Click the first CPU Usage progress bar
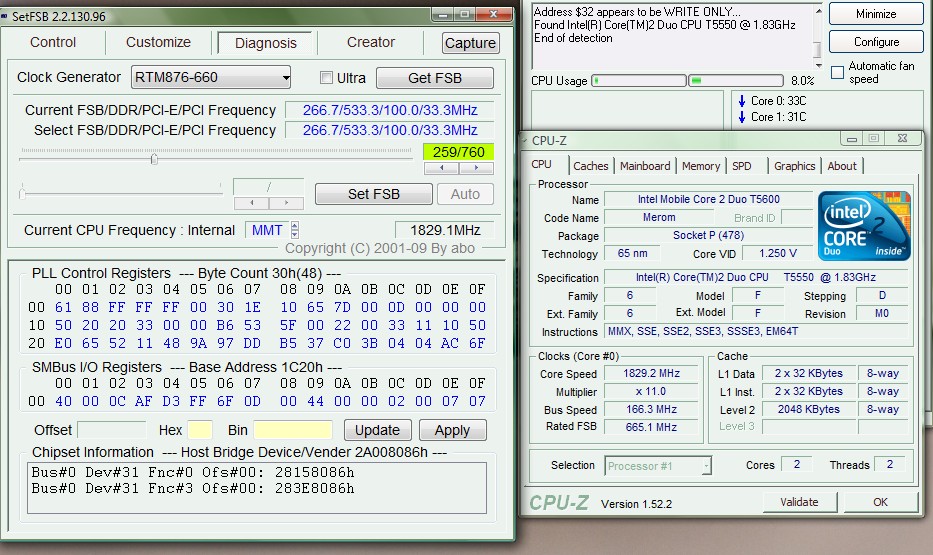The height and width of the screenshot is (555, 933). click(x=638, y=80)
